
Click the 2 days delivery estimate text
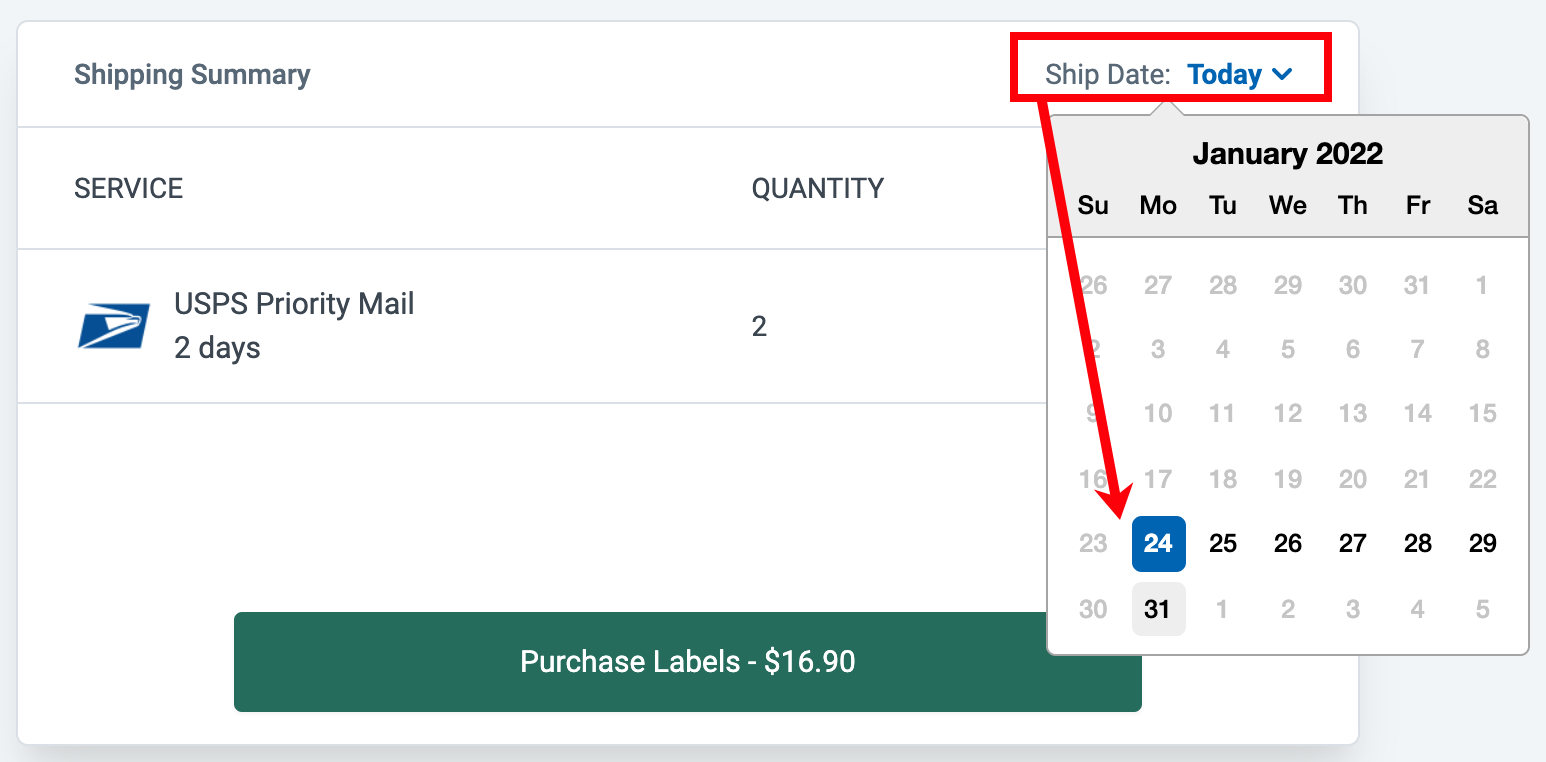[216, 348]
